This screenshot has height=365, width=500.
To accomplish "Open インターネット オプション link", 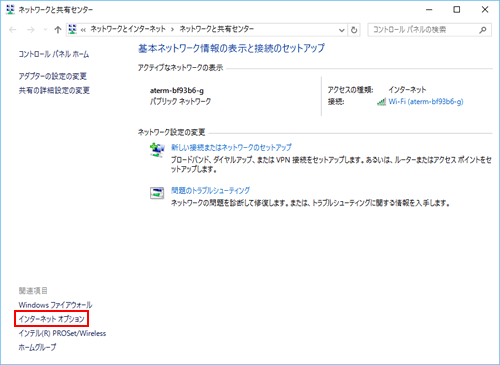I will pos(51,319).
